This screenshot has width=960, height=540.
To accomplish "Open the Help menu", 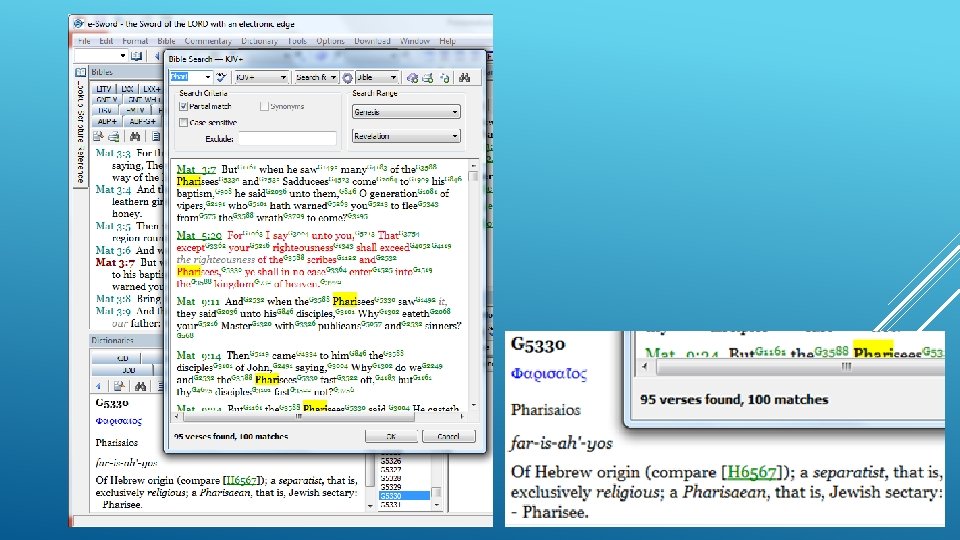I will pos(447,41).
